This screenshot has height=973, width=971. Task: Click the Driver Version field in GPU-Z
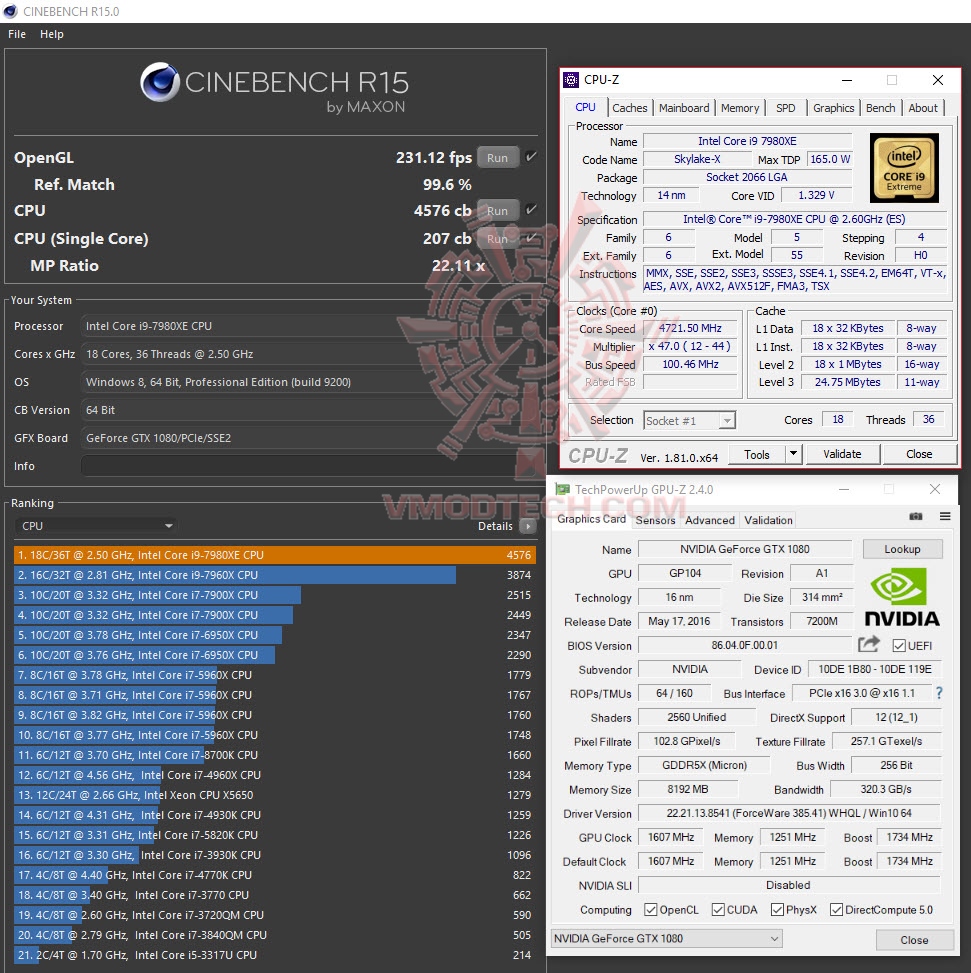[x=789, y=813]
